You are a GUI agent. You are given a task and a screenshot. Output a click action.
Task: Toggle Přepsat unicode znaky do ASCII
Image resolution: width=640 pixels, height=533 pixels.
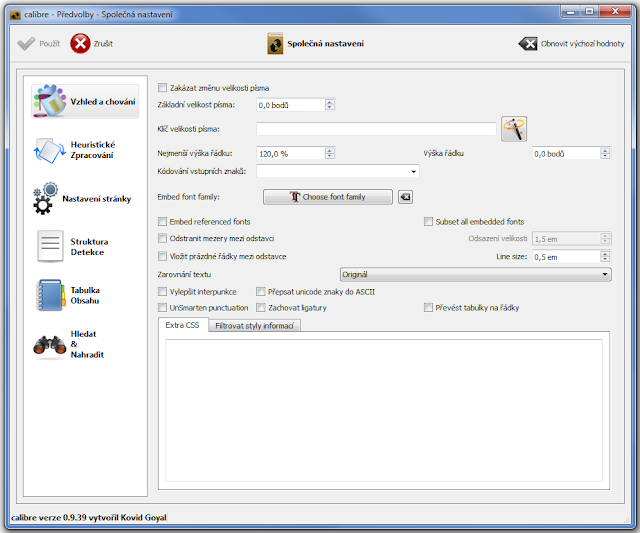point(260,292)
